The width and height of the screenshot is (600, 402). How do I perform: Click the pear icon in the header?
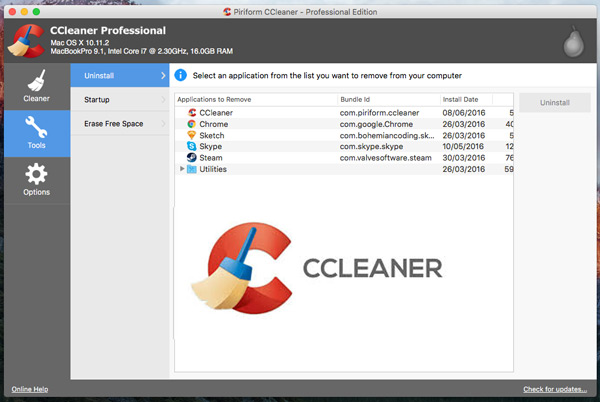[x=573, y=42]
